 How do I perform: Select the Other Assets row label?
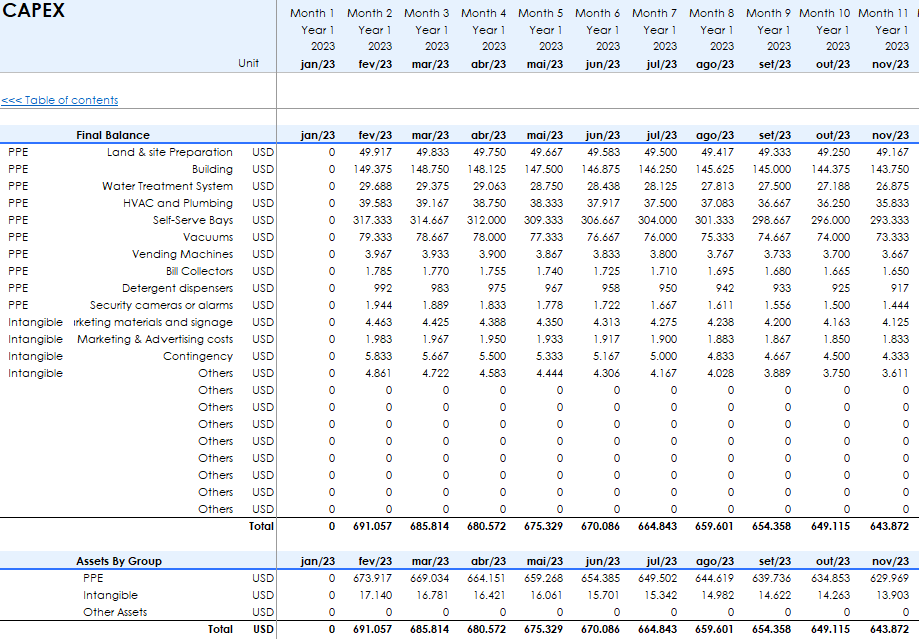[x=115, y=612]
